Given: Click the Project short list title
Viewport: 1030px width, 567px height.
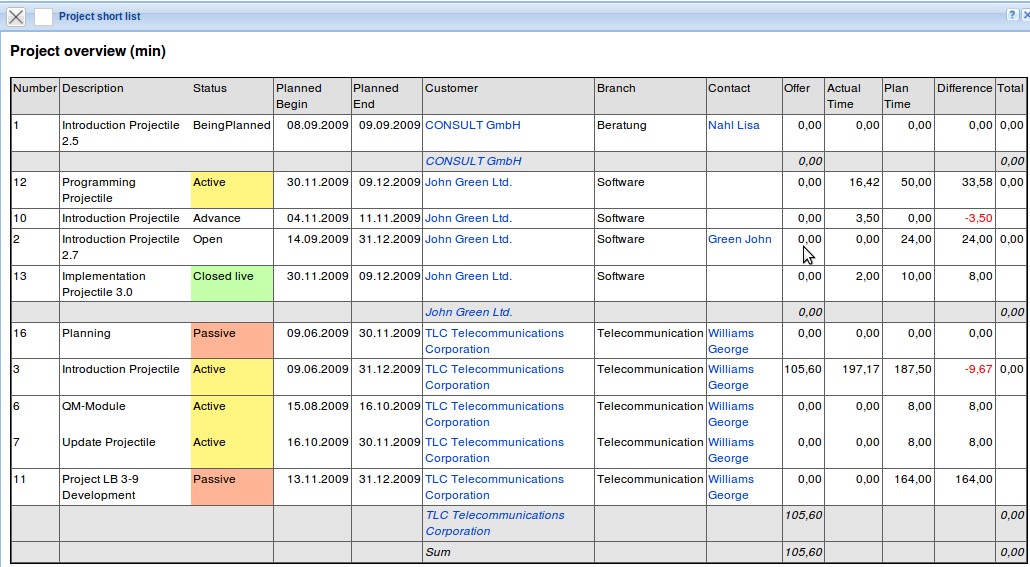Looking at the screenshot, I should coord(99,17).
